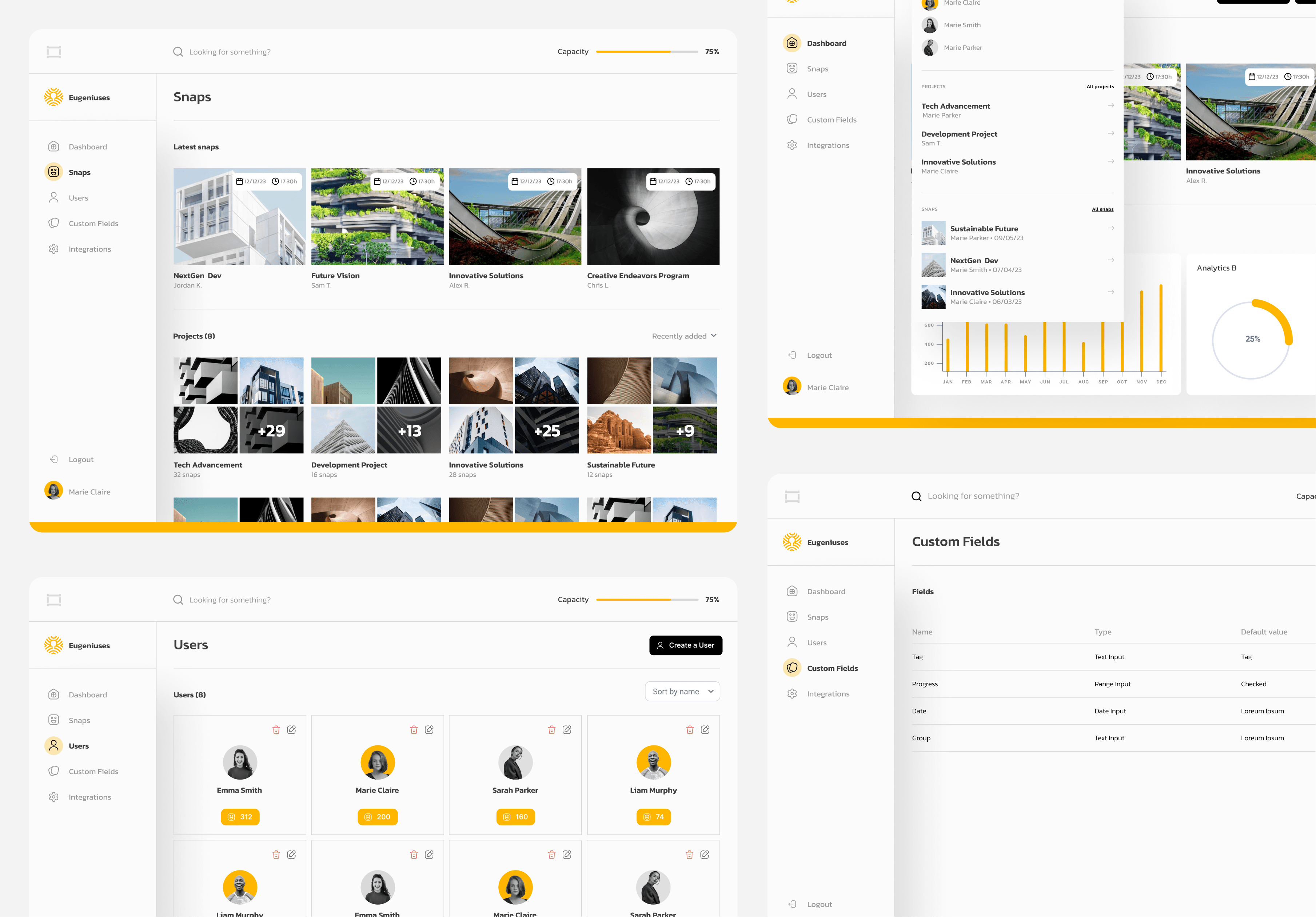Select Marie Parker in search dropdown users
1316x917 pixels.
952,48
